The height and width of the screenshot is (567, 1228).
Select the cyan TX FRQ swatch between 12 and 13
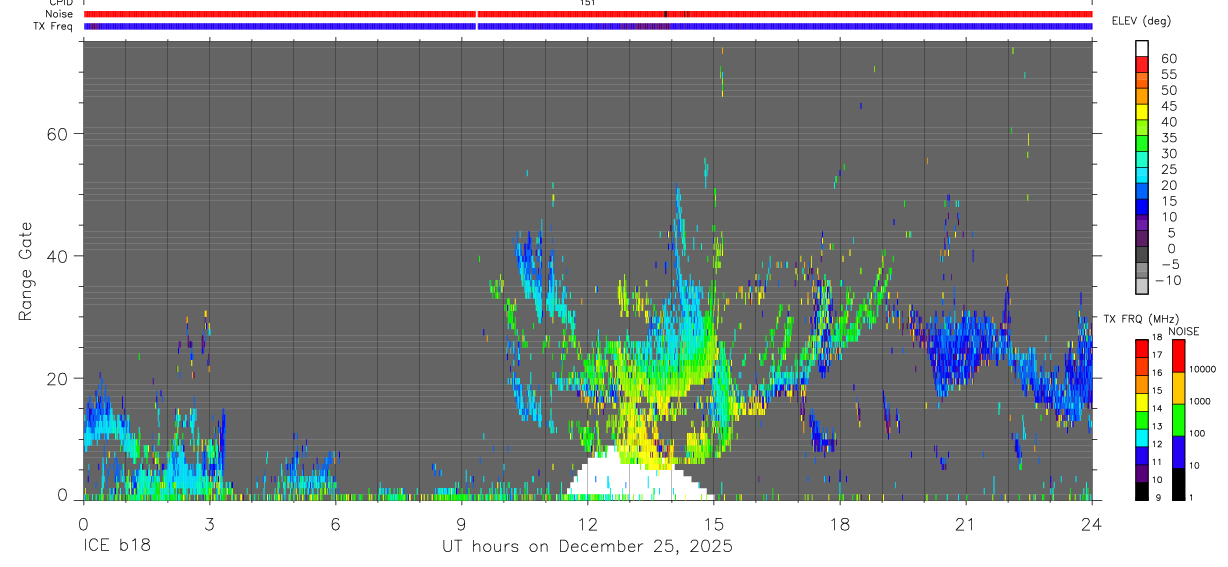tap(1142, 437)
